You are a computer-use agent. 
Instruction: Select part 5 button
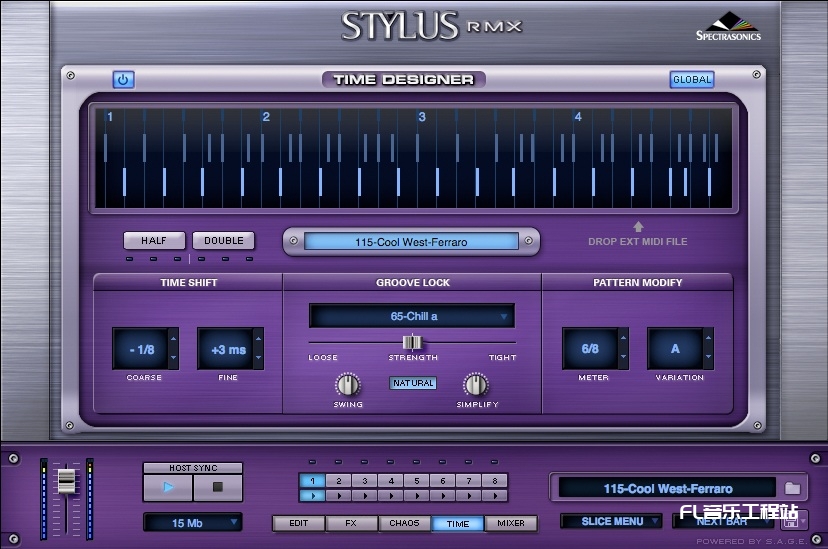point(417,480)
